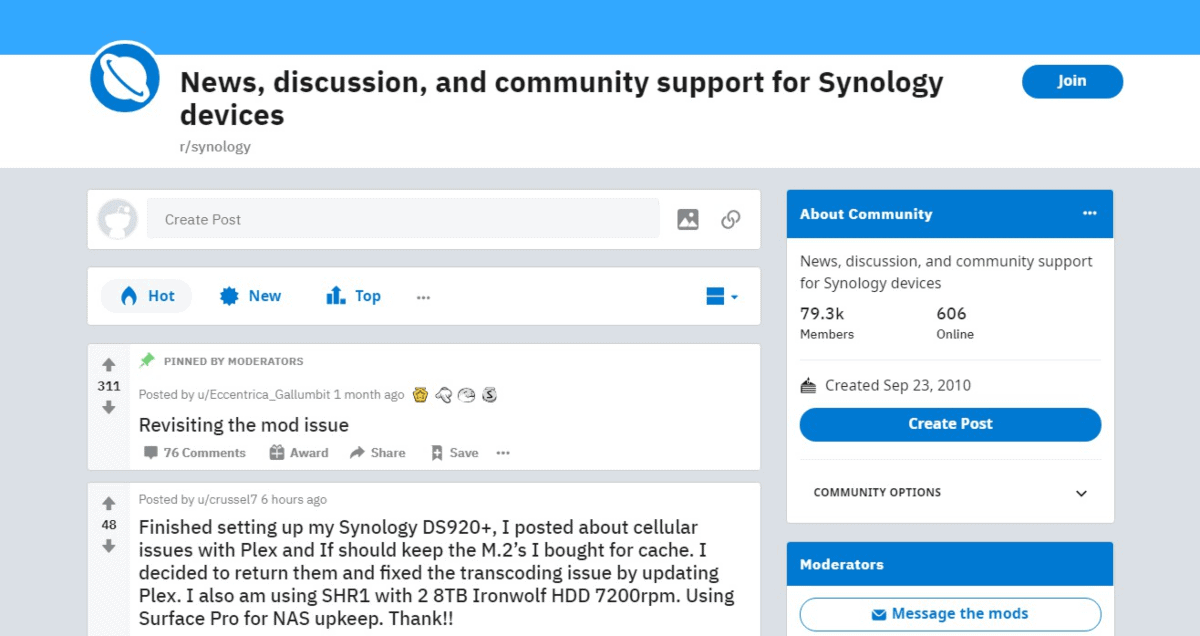Open the Synology DS920+ setup post

click(x=437, y=573)
